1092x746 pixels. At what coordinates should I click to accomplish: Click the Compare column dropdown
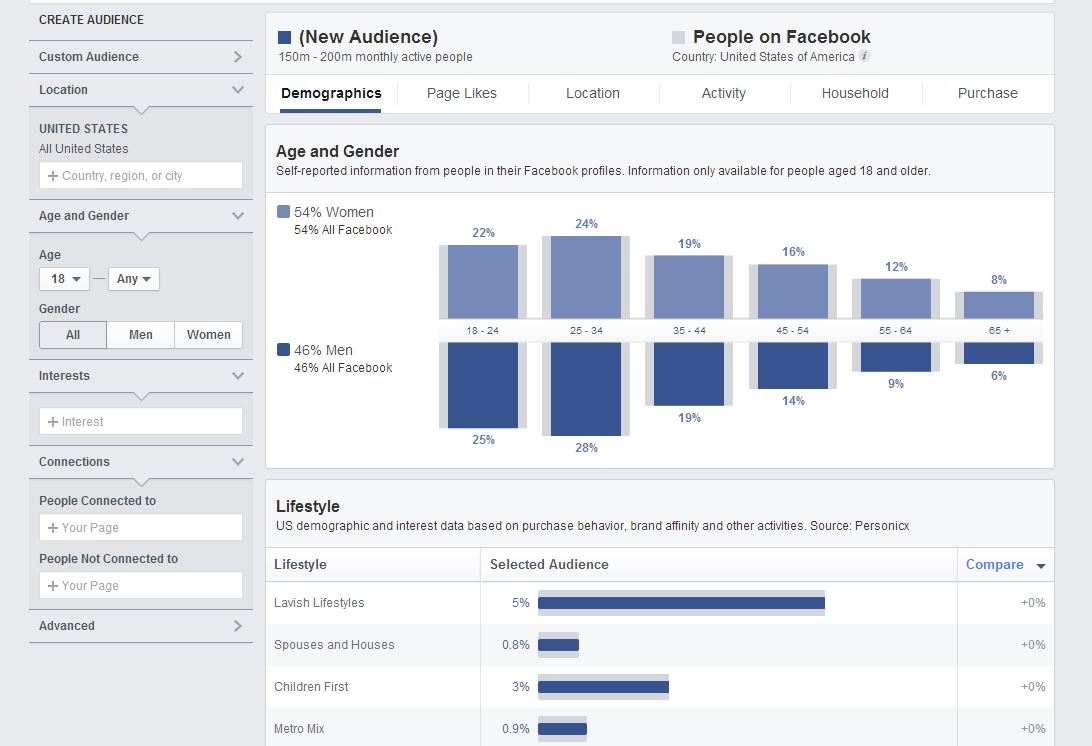[1005, 565]
